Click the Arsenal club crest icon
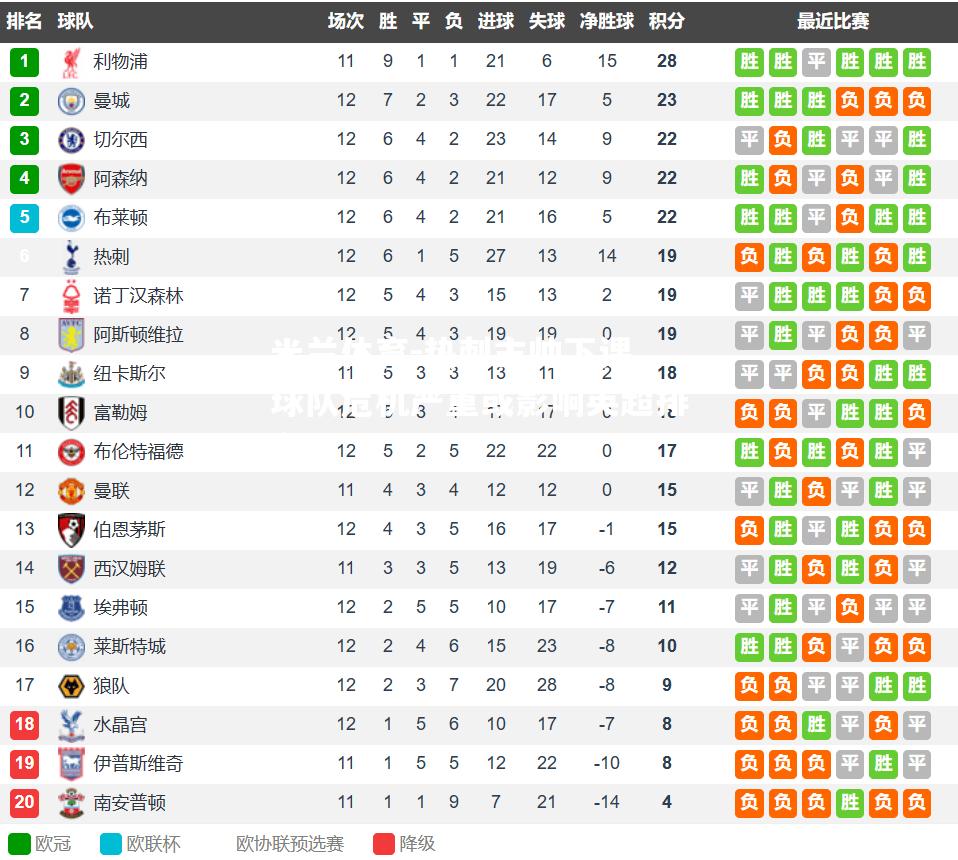958x860 pixels. point(71,179)
